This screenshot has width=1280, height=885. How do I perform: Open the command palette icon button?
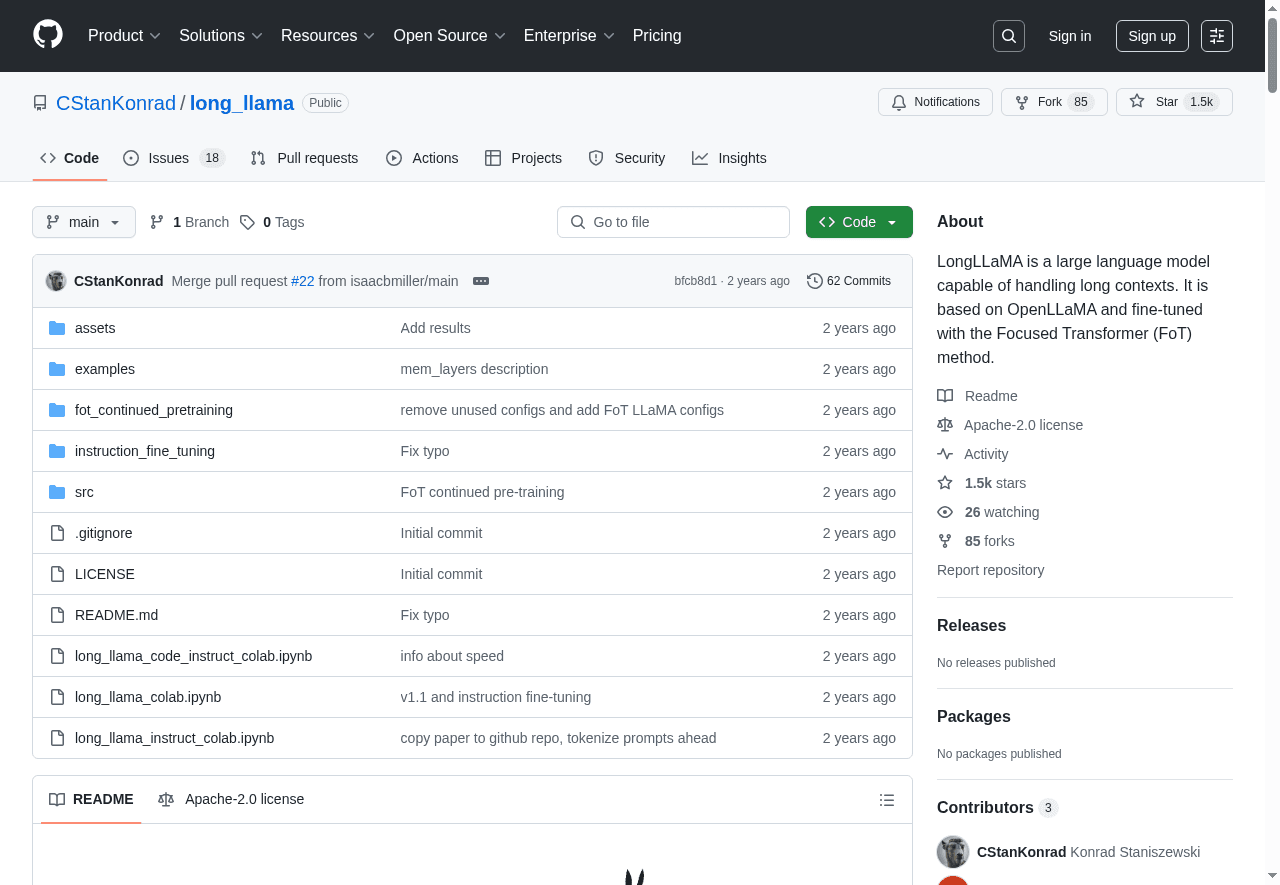click(1217, 36)
